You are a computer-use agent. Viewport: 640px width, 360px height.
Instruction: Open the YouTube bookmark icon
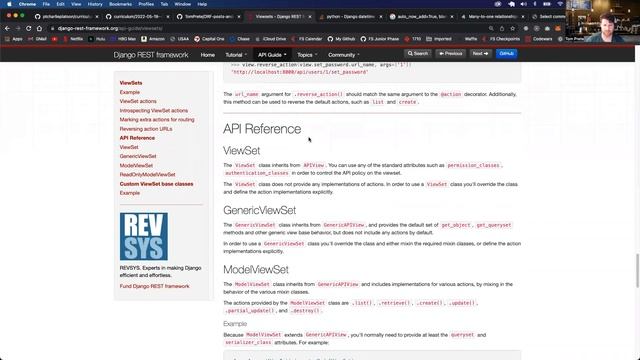coord(55,39)
